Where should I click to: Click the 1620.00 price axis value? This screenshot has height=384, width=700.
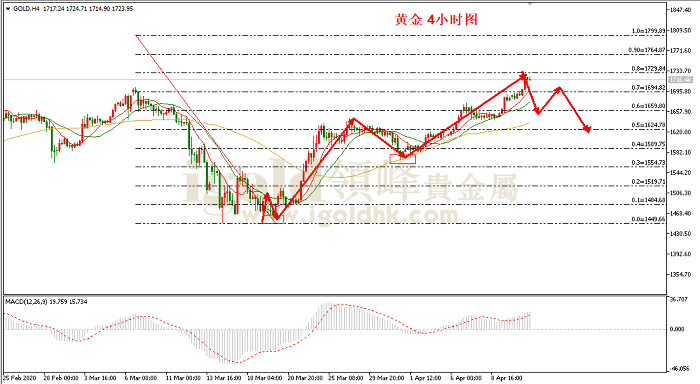click(681, 132)
